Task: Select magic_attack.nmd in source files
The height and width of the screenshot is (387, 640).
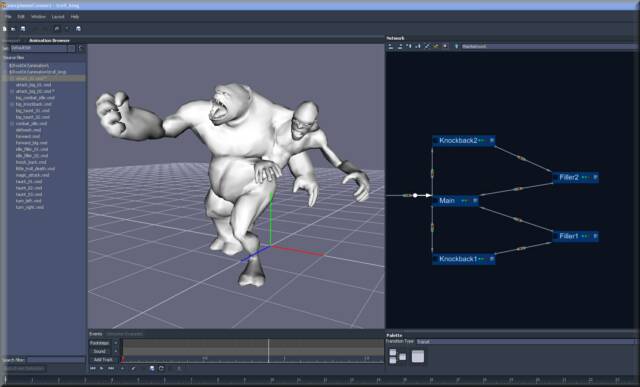Action: [x=33, y=175]
